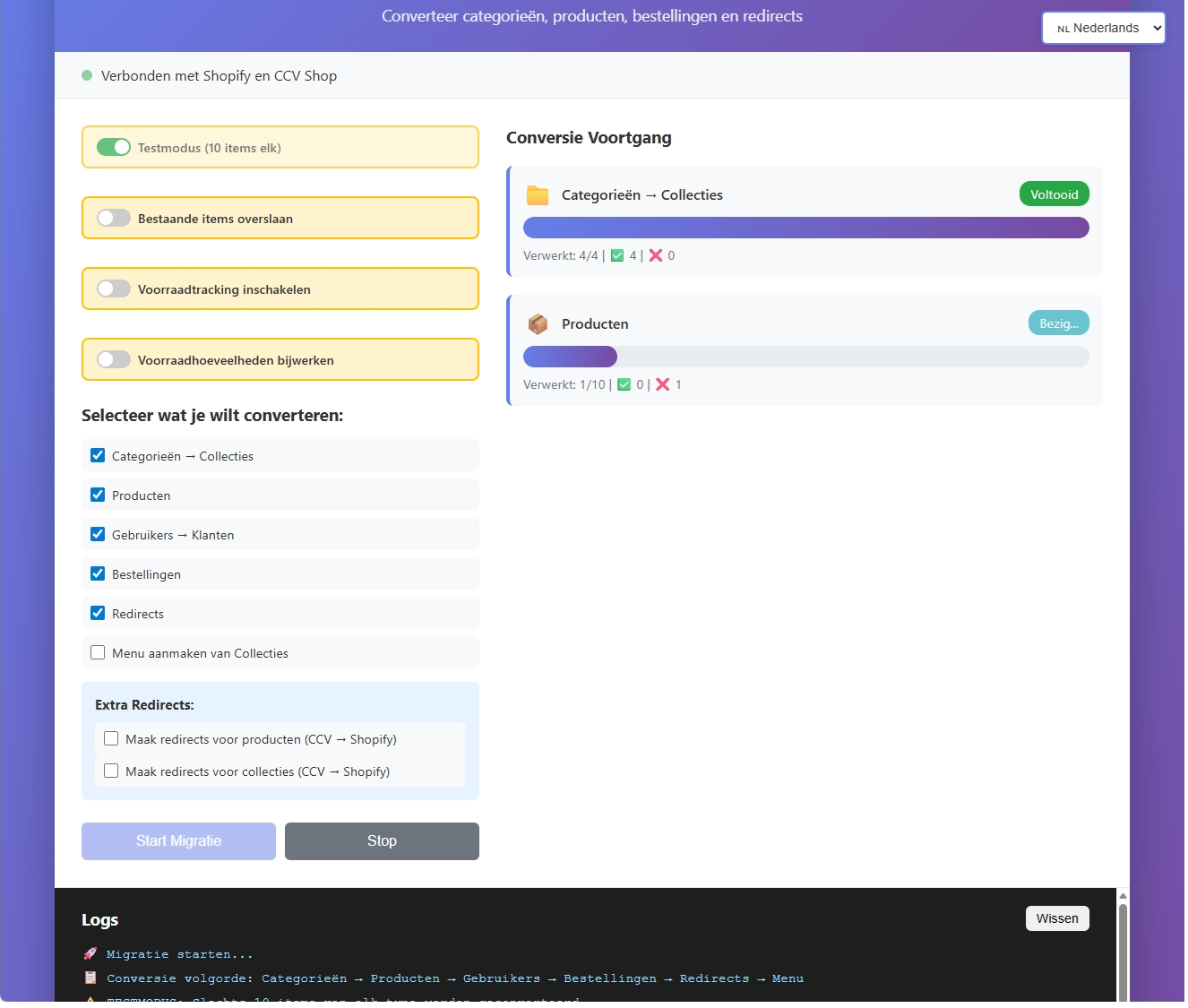The height and width of the screenshot is (1008, 1188).
Task: Click the logs panel scrollbar up arrow
Action: click(1123, 895)
